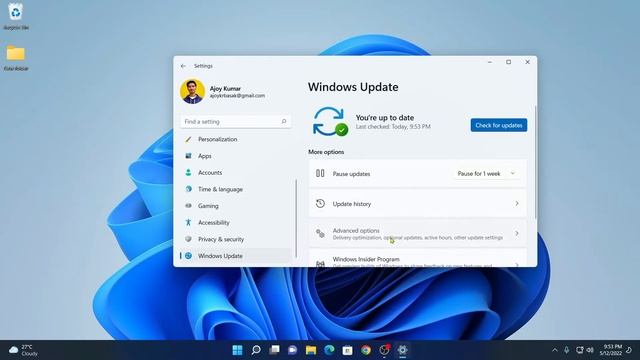Click the Windows Update page scrollbar
Image resolution: width=640 pixels, height=360 pixels.
click(x=535, y=162)
